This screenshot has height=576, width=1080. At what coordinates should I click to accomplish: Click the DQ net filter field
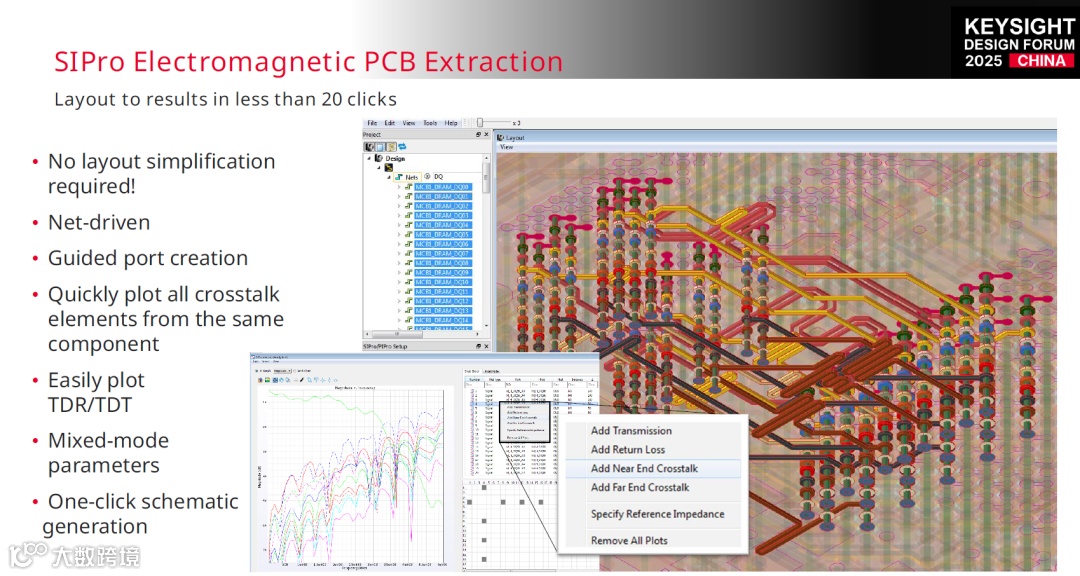point(457,176)
